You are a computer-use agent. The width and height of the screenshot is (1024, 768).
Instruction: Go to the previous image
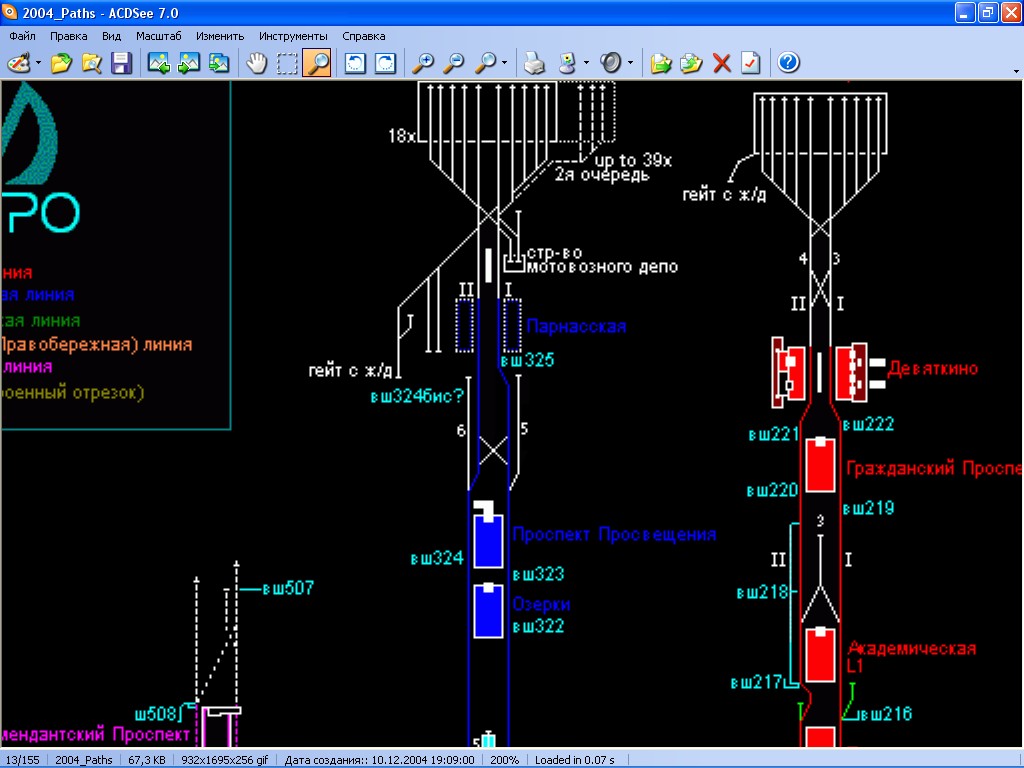[x=159, y=63]
